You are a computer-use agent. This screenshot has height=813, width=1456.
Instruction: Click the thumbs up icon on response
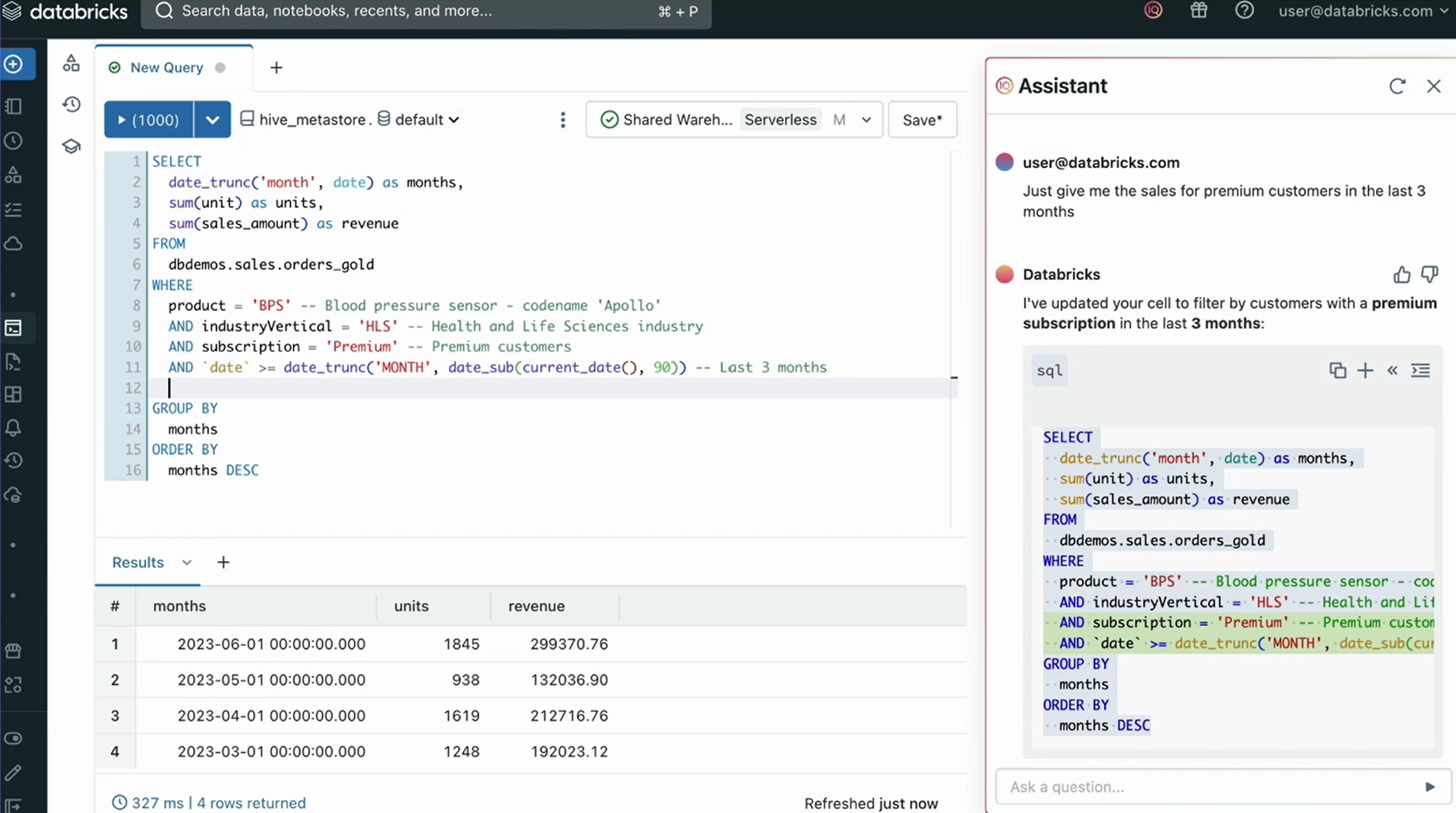pyautogui.click(x=1401, y=274)
